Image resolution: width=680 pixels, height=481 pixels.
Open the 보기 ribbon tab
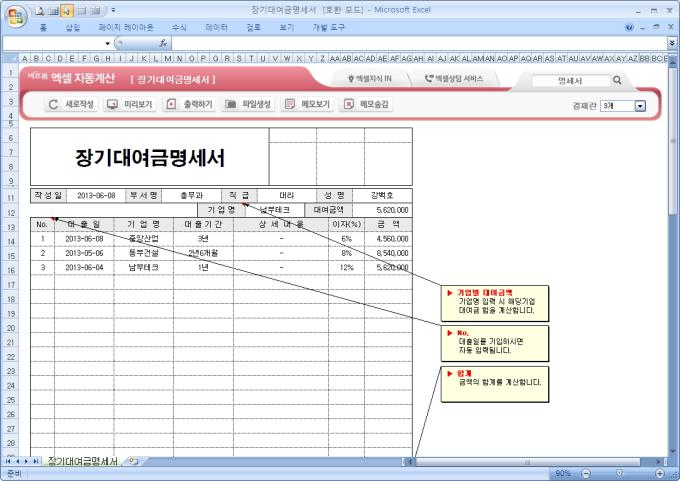(287, 27)
